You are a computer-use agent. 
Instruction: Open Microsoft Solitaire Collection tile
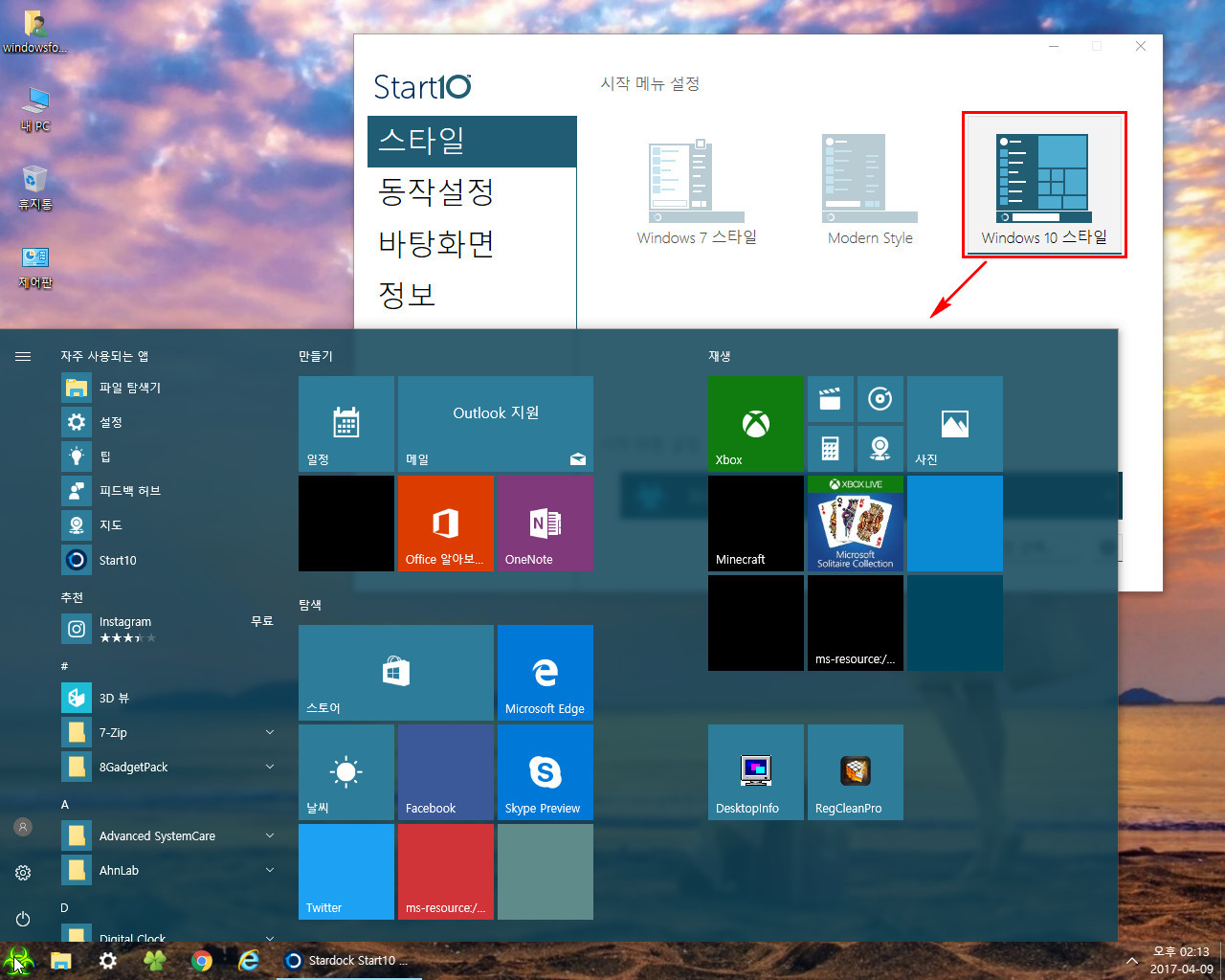[855, 523]
